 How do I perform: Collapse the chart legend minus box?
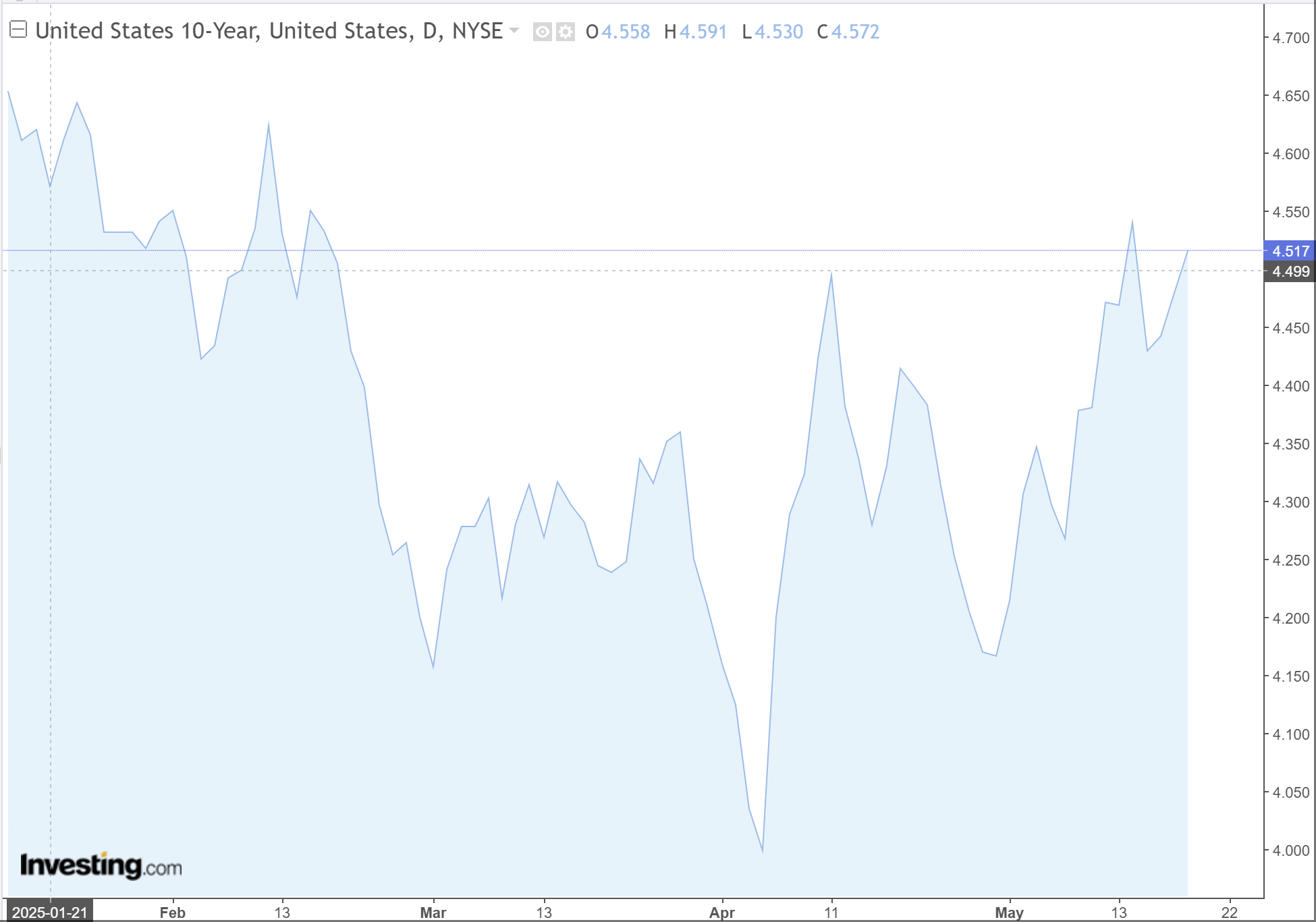tap(18, 30)
